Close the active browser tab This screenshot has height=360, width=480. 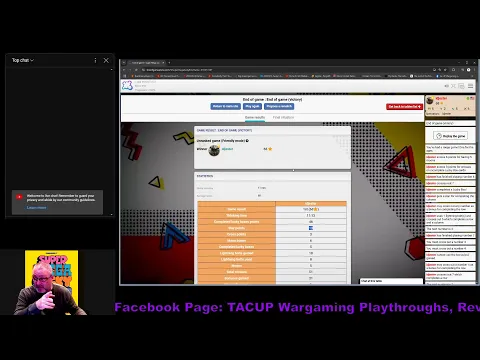coord(163,63)
